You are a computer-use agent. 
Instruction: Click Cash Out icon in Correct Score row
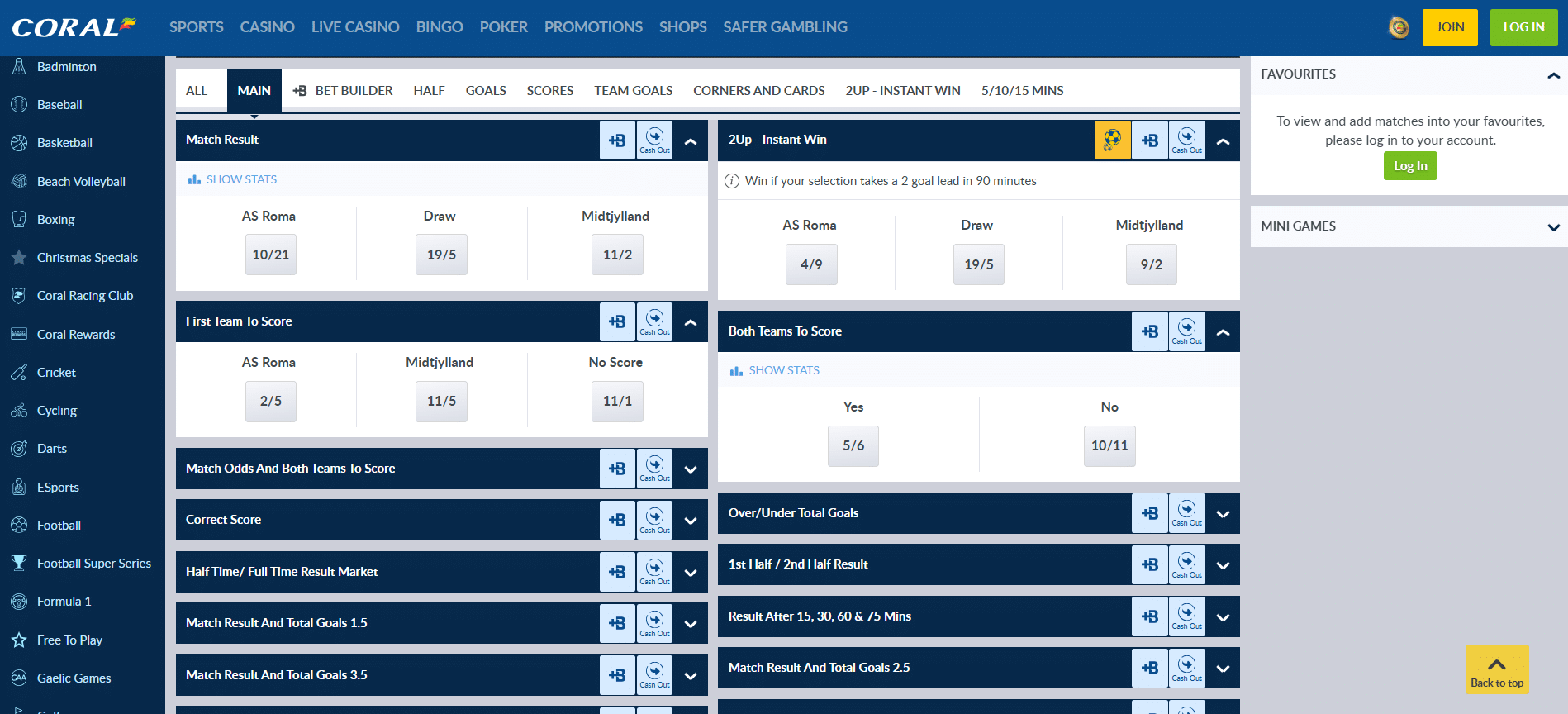pos(654,520)
